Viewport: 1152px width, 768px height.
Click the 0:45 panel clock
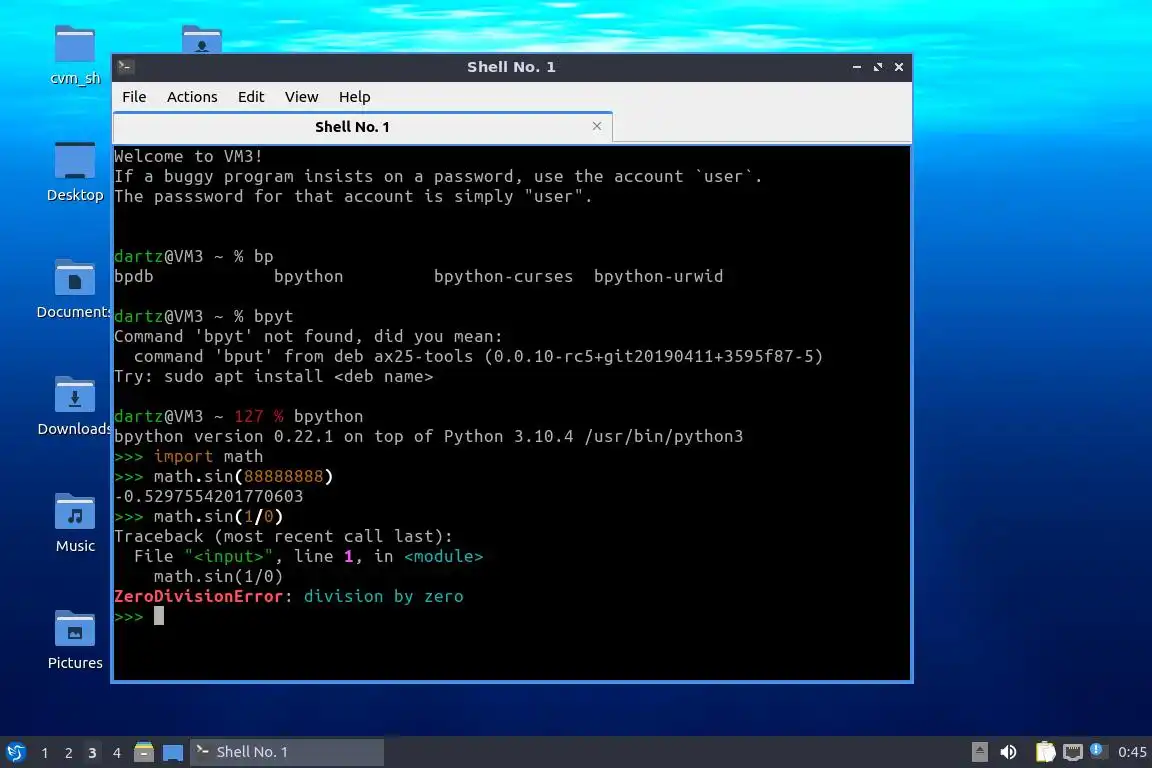[1131, 752]
